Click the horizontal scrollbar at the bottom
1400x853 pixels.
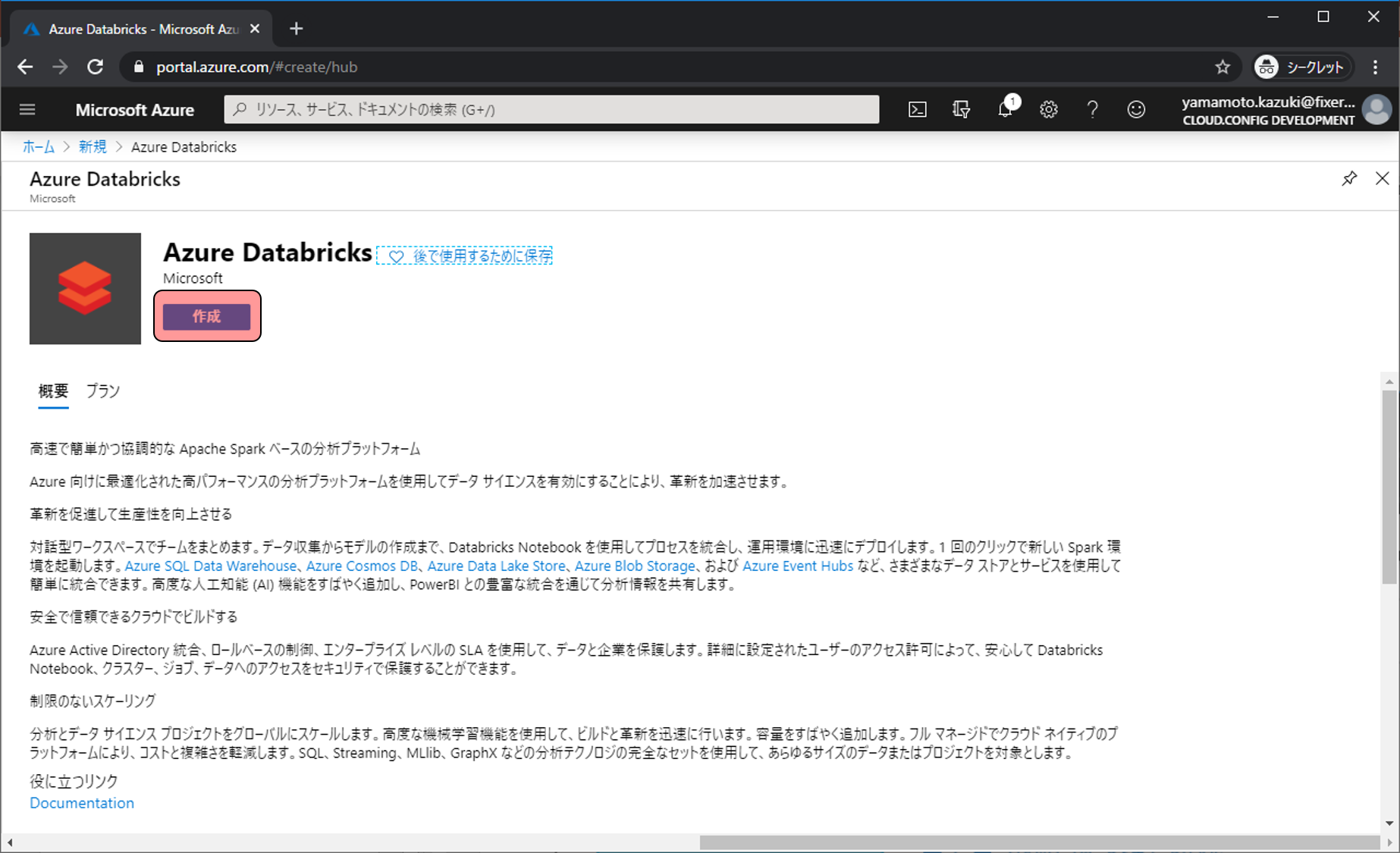click(x=1039, y=842)
